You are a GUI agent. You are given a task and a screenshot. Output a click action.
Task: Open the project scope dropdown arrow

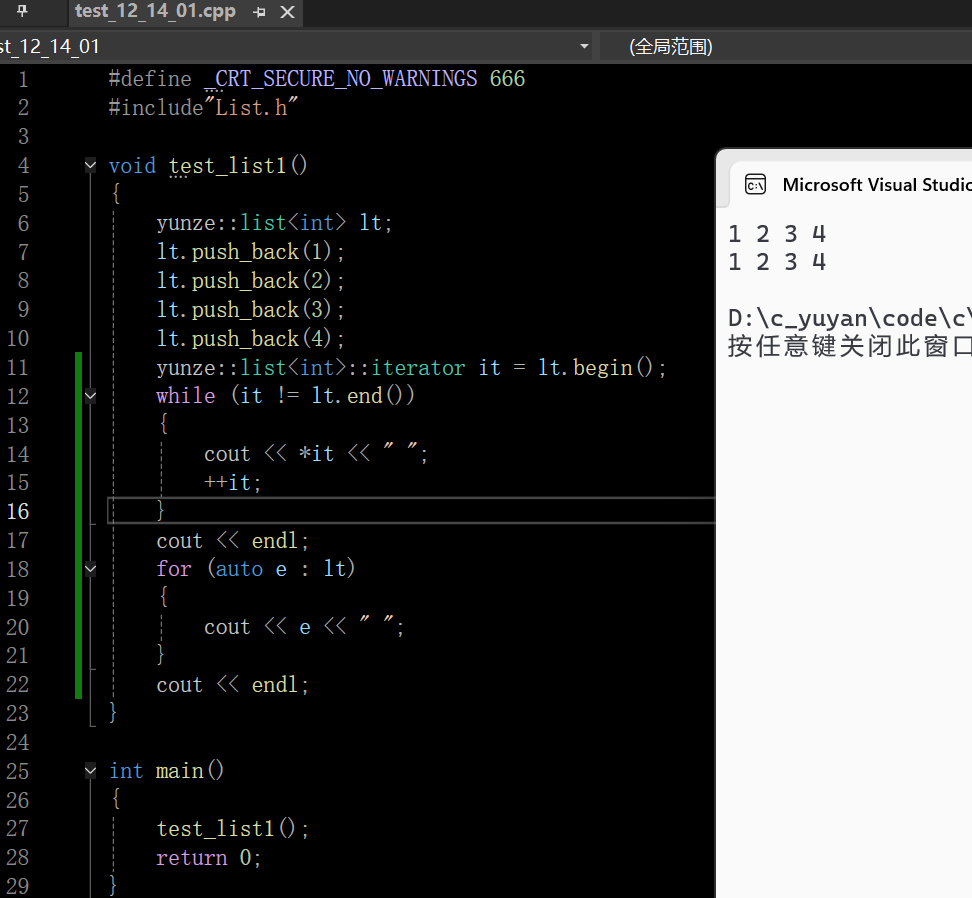coord(584,46)
